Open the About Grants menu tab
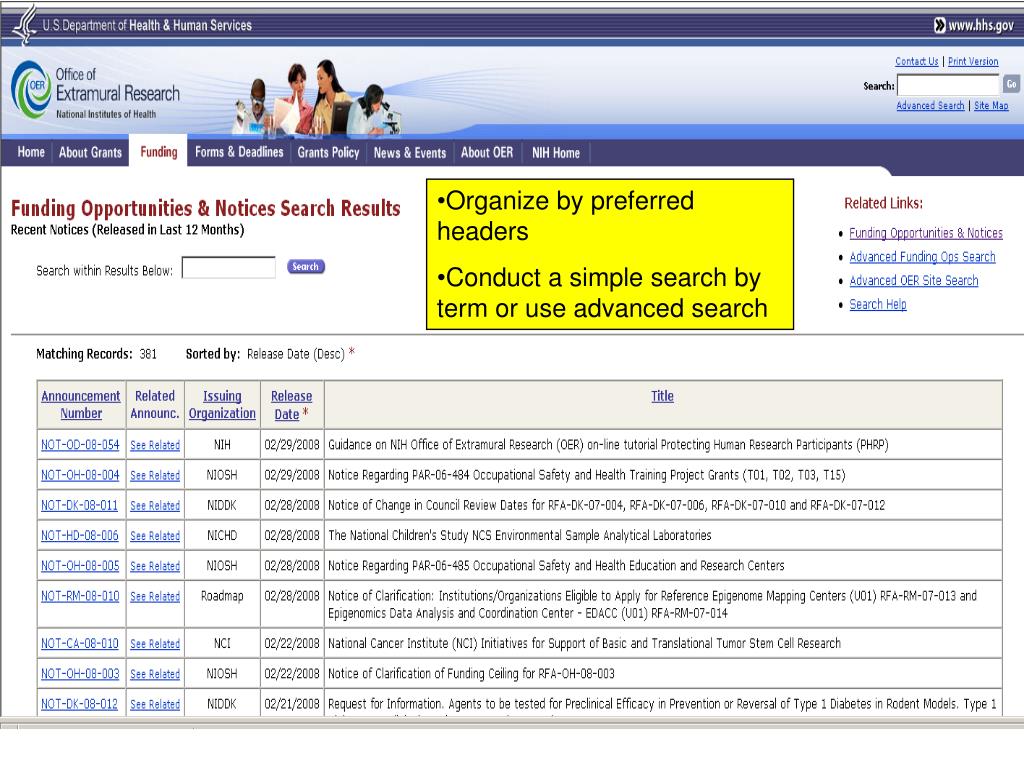This screenshot has height=768, width=1024. coord(90,152)
